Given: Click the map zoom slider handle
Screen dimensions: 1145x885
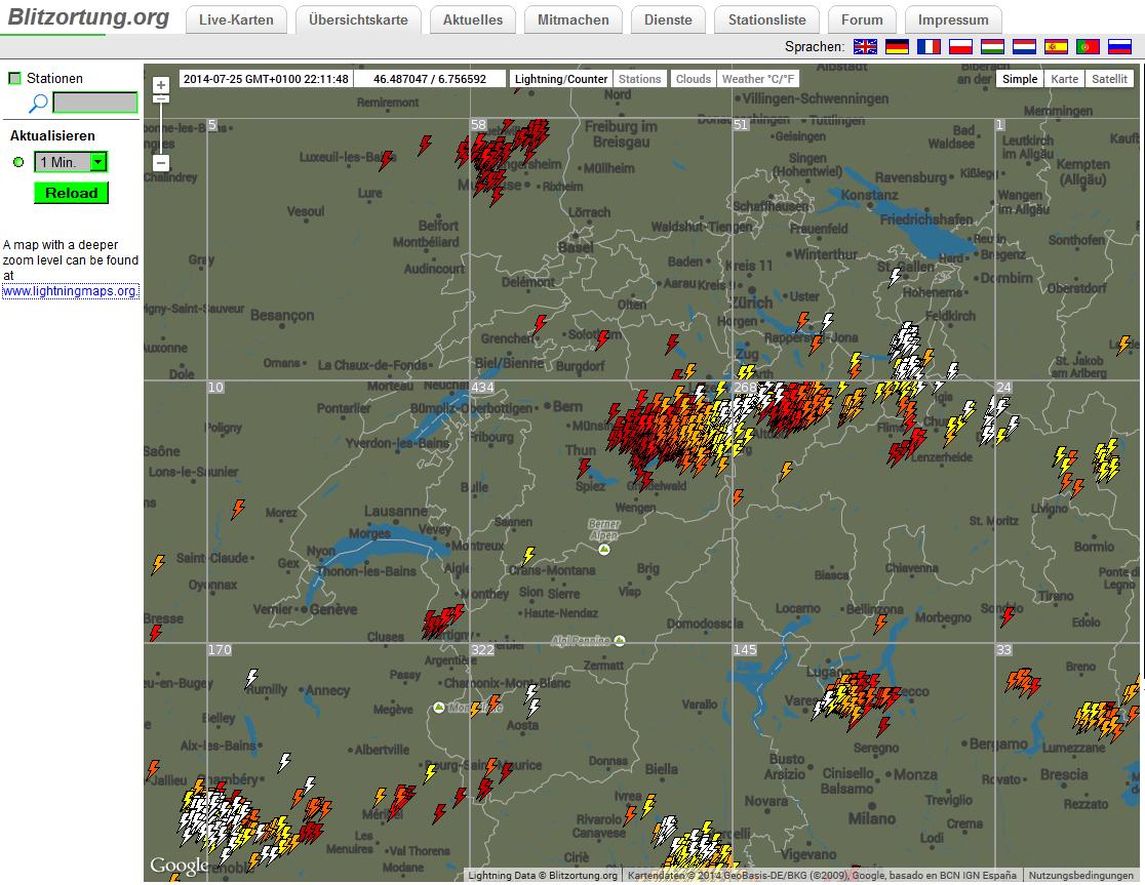Looking at the screenshot, I should pos(161,99).
